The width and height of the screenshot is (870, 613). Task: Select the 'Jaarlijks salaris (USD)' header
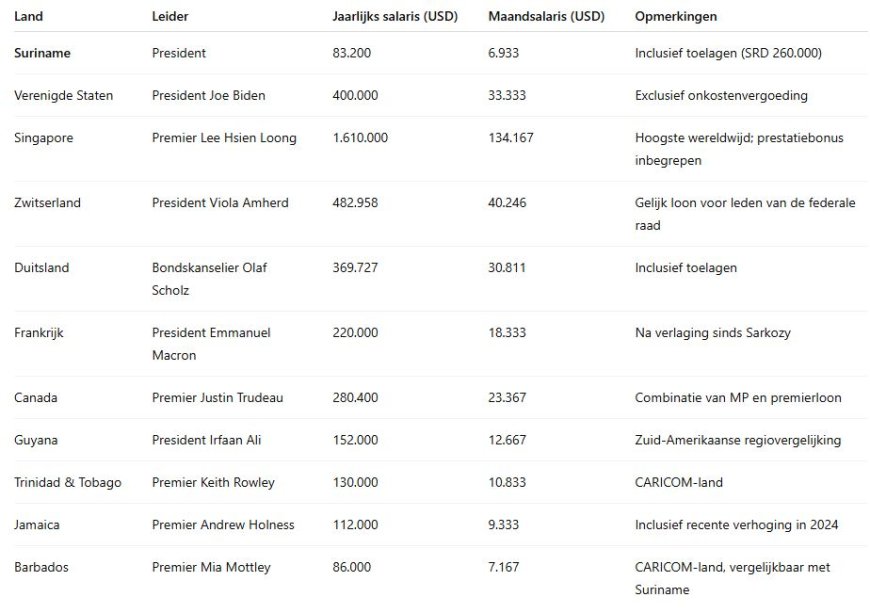click(395, 17)
